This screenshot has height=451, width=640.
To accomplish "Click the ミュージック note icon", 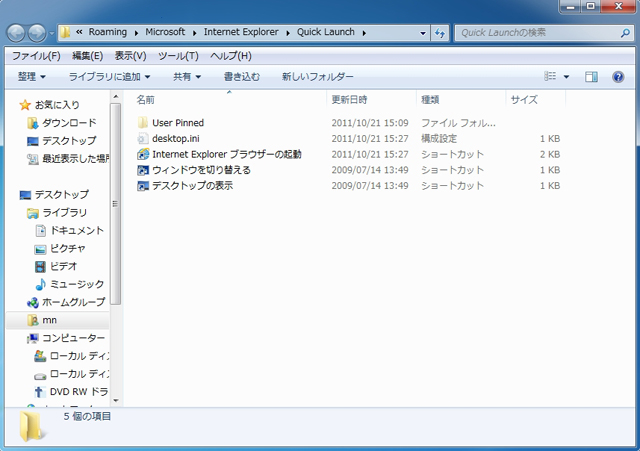I will tap(40, 284).
